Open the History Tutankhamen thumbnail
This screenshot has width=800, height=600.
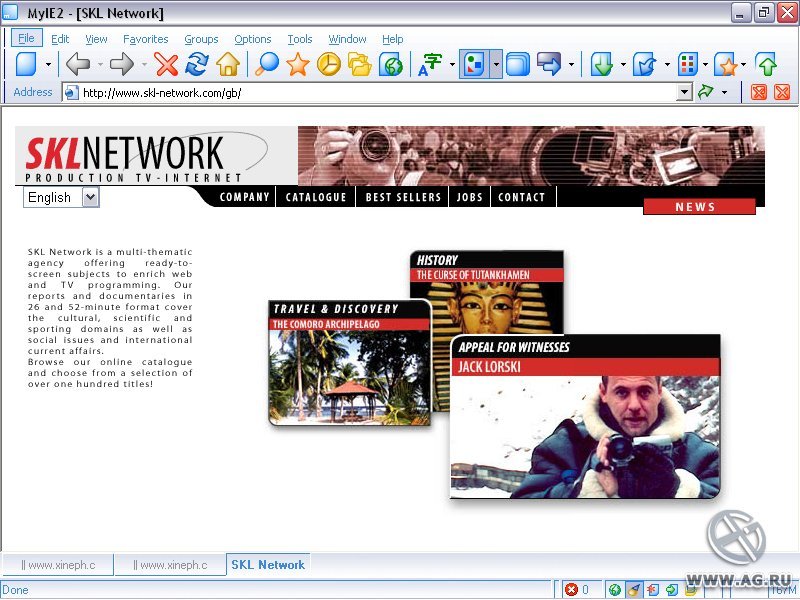487,292
